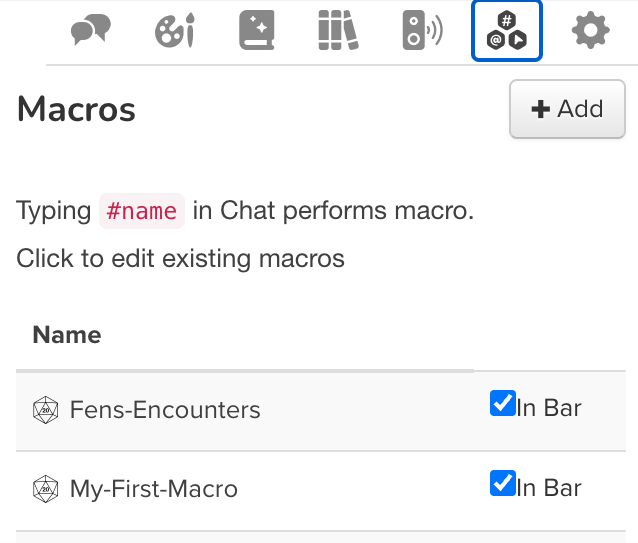This screenshot has width=638, height=543.
Task: Open the Chat tab icon
Action: coord(90,32)
